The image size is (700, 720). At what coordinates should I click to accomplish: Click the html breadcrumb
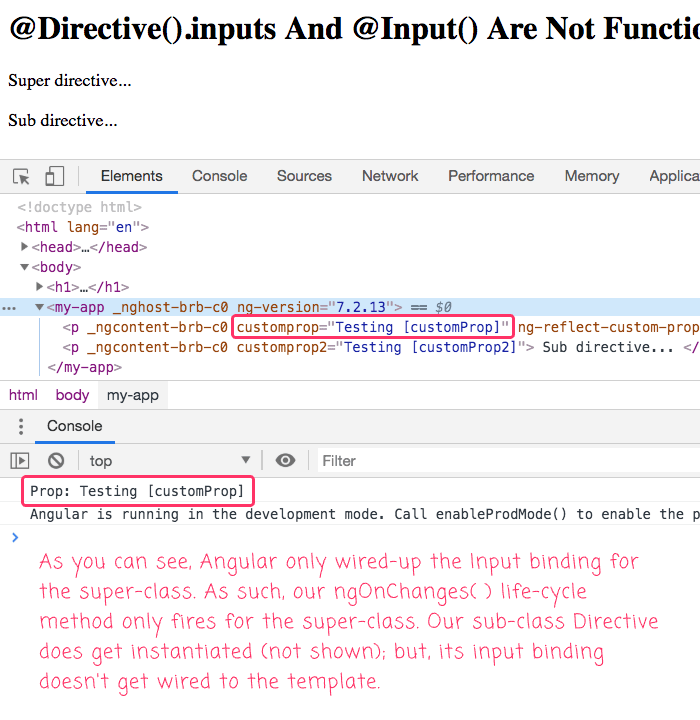[23, 395]
